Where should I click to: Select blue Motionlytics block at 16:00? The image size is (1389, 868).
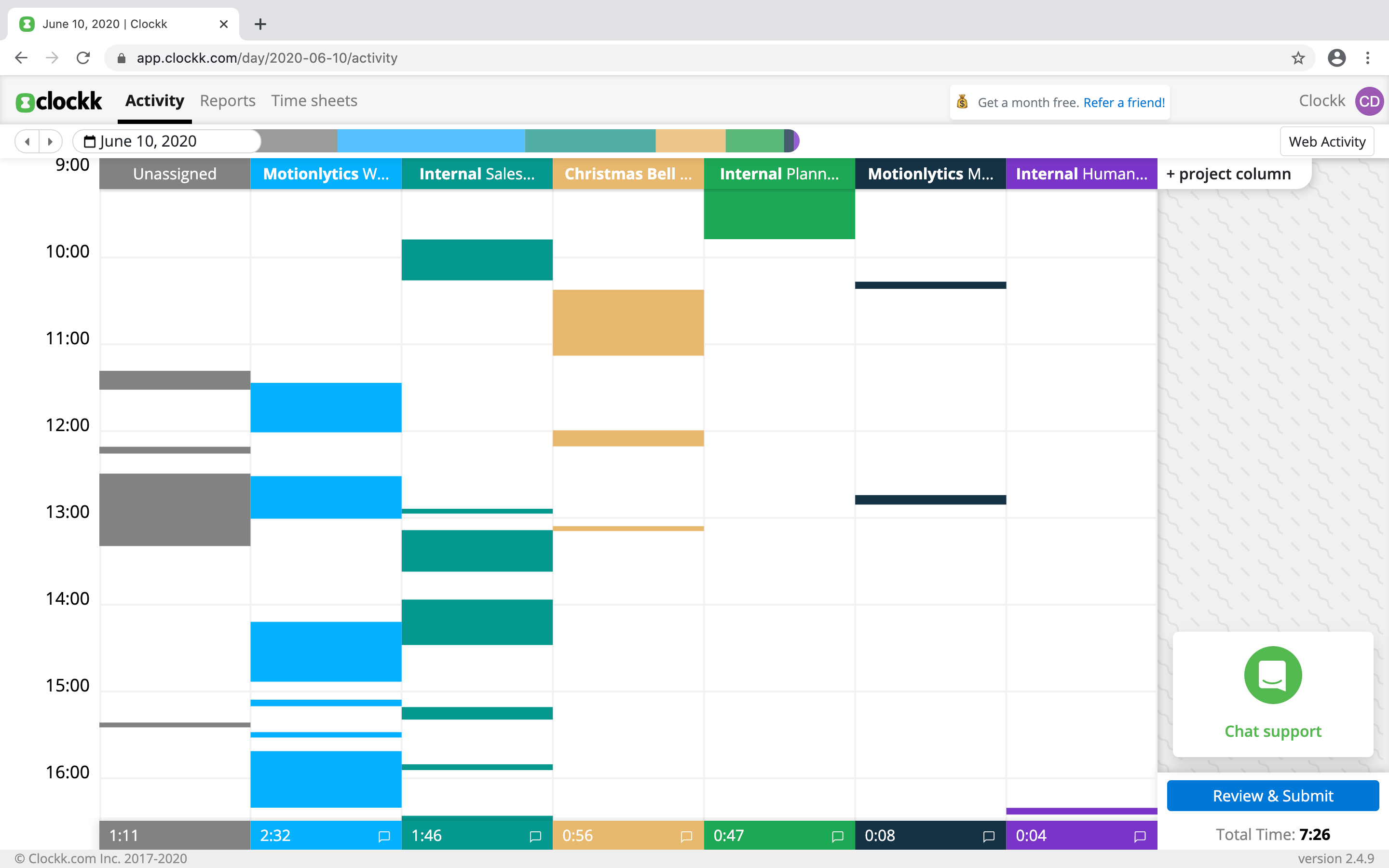point(326,780)
